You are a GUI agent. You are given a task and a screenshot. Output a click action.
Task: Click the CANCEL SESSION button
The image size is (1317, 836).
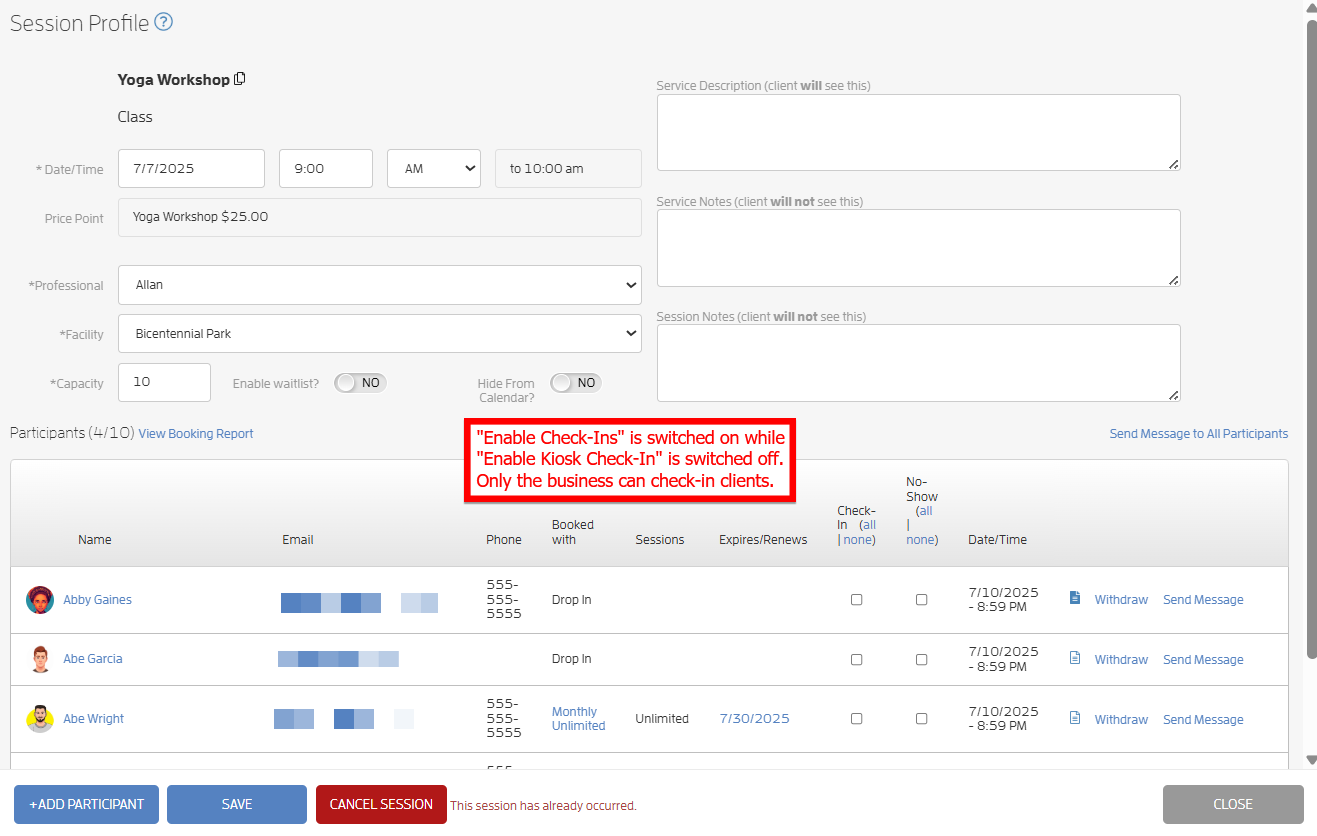coord(381,804)
